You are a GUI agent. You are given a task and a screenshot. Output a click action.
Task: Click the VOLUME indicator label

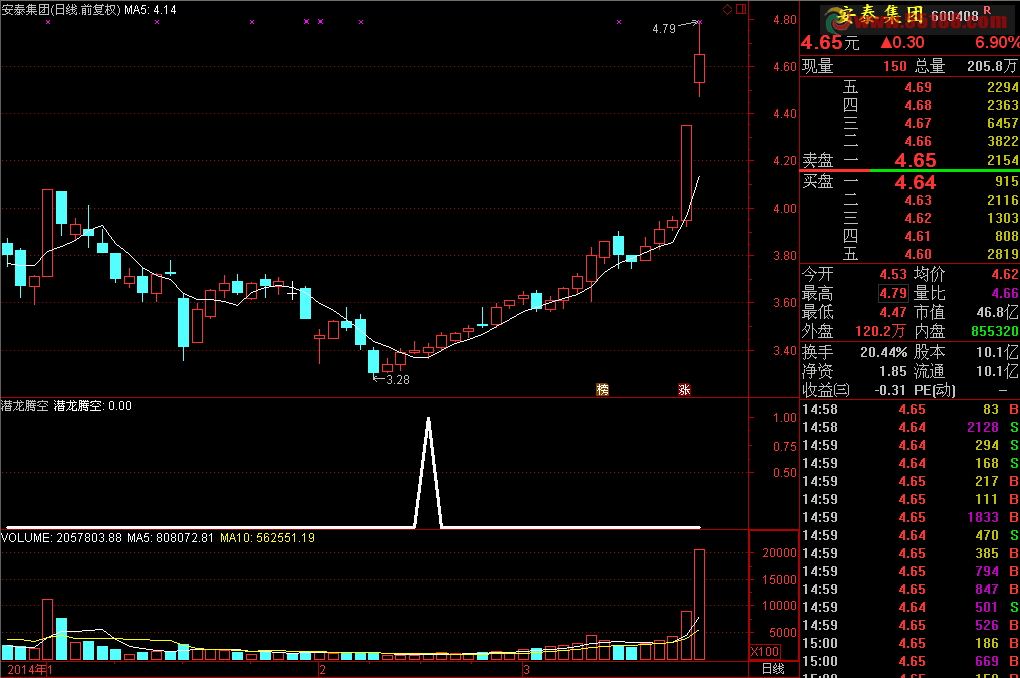tap(27, 538)
